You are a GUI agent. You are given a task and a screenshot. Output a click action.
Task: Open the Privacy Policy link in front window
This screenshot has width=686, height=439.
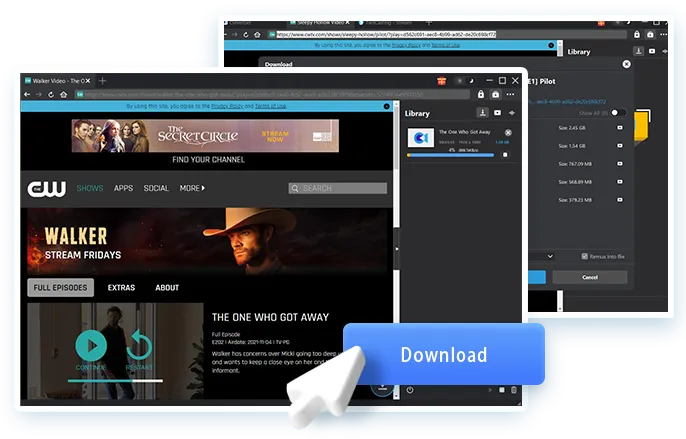(227, 106)
